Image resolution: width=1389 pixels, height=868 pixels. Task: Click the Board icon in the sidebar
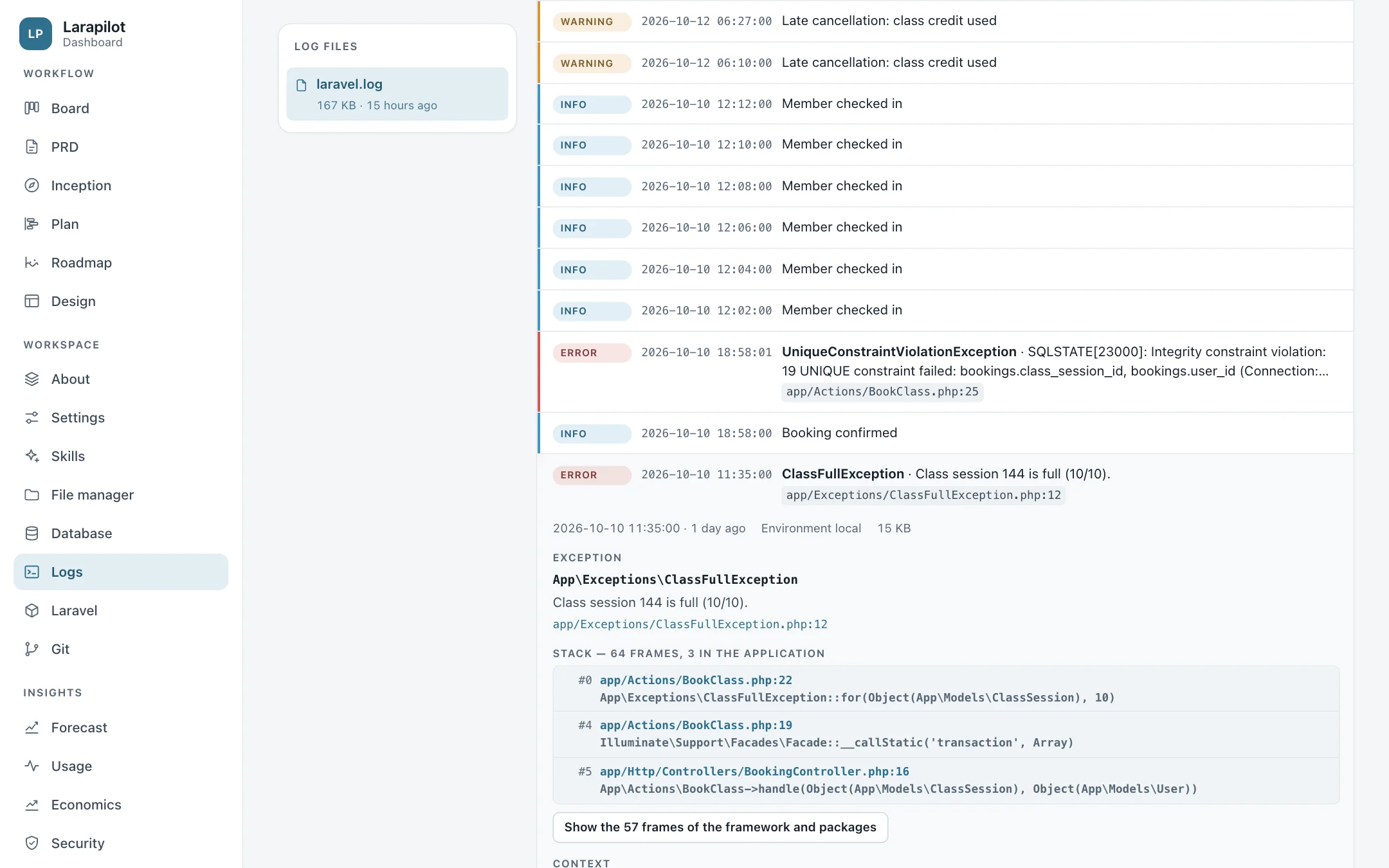(32, 108)
